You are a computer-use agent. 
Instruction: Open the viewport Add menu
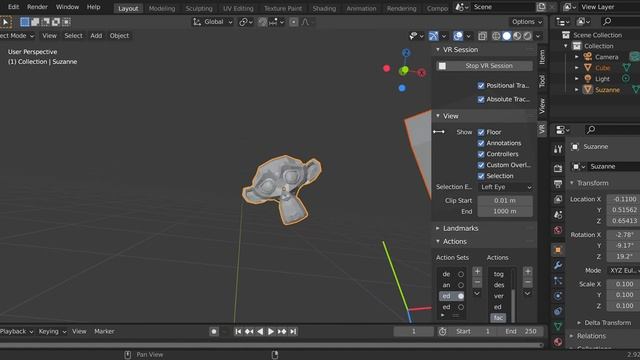pos(96,36)
